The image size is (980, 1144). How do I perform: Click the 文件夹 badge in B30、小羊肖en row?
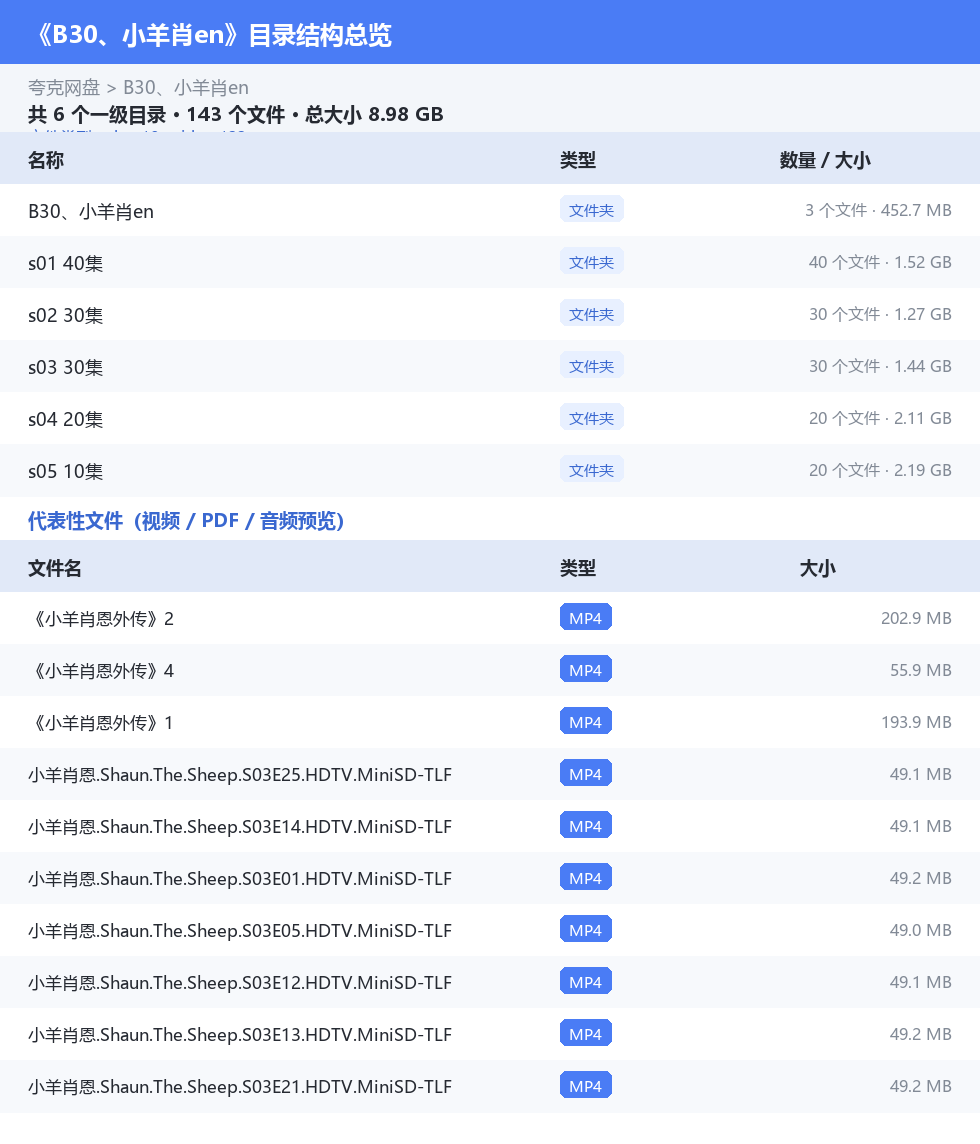pyautogui.click(x=592, y=210)
